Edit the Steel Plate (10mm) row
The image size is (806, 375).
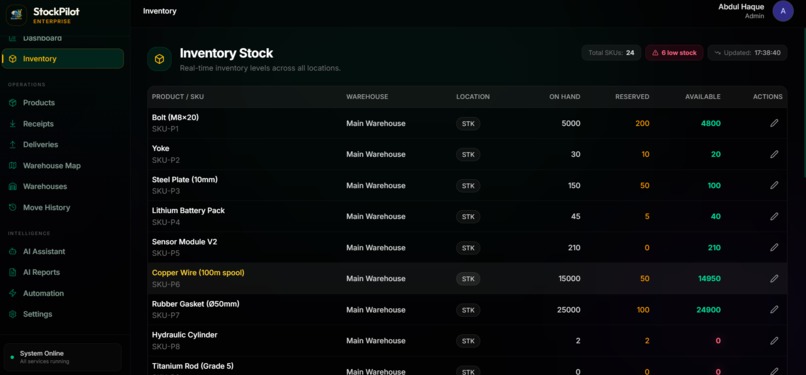(x=774, y=185)
